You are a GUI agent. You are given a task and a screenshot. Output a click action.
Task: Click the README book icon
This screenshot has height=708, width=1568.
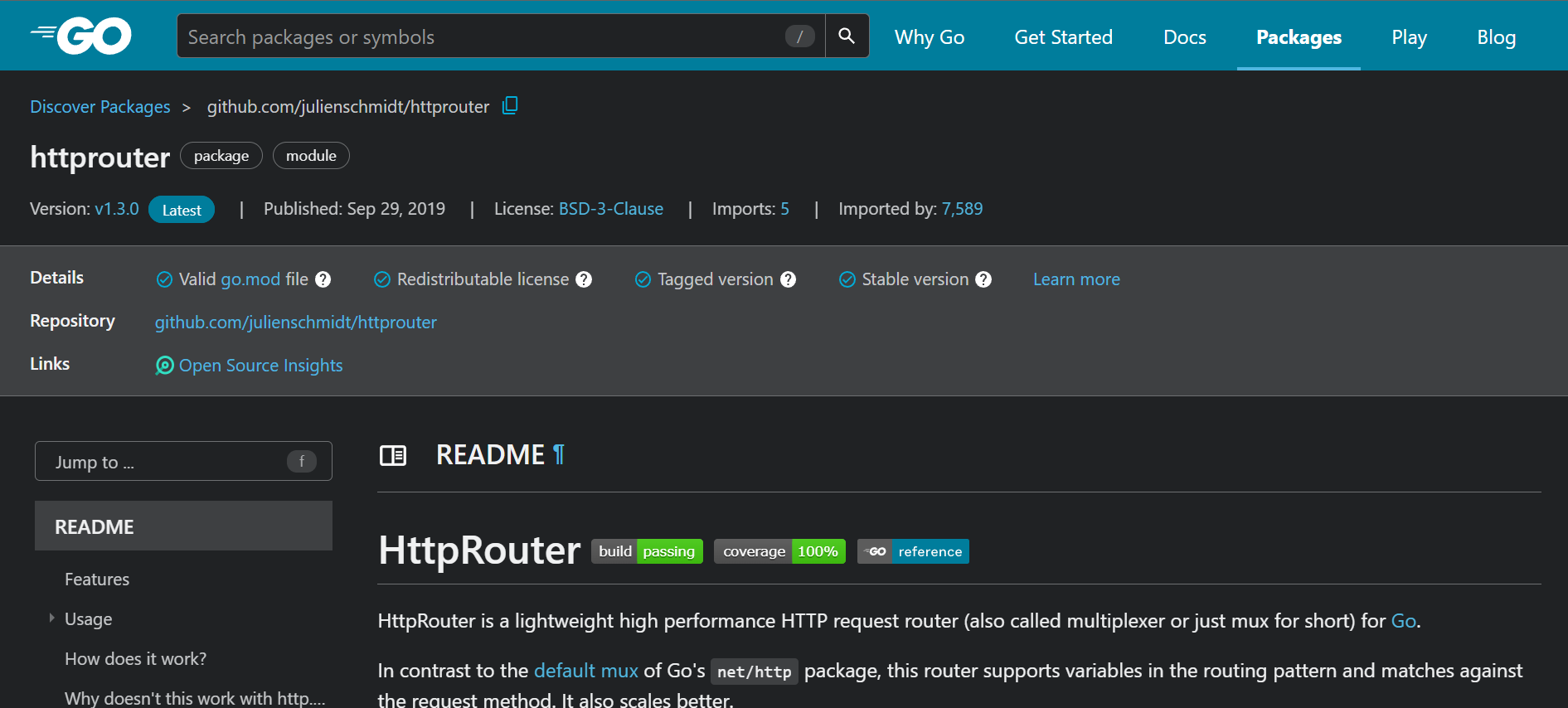pyautogui.click(x=393, y=455)
